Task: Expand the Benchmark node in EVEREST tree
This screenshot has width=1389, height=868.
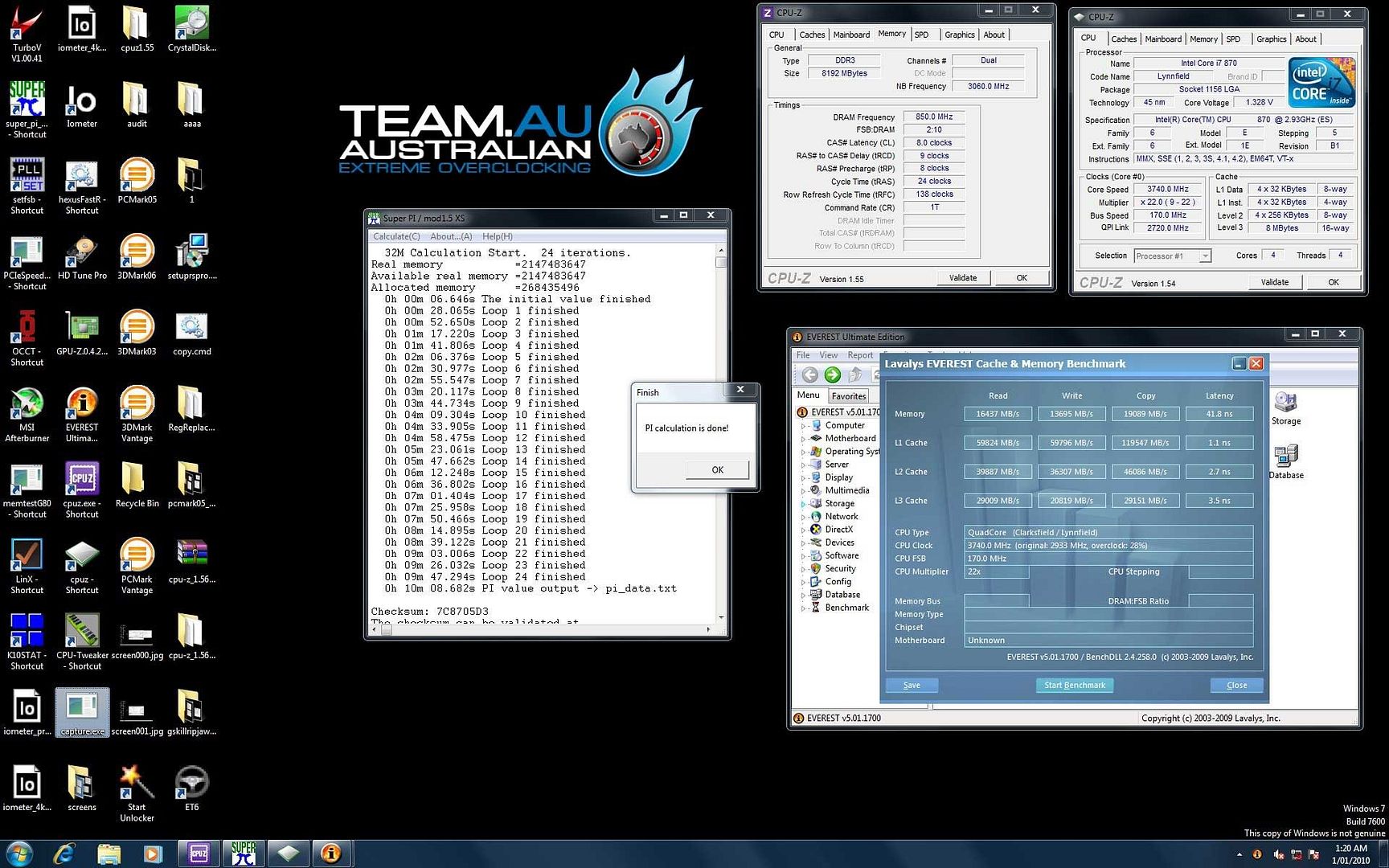Action: [802, 608]
